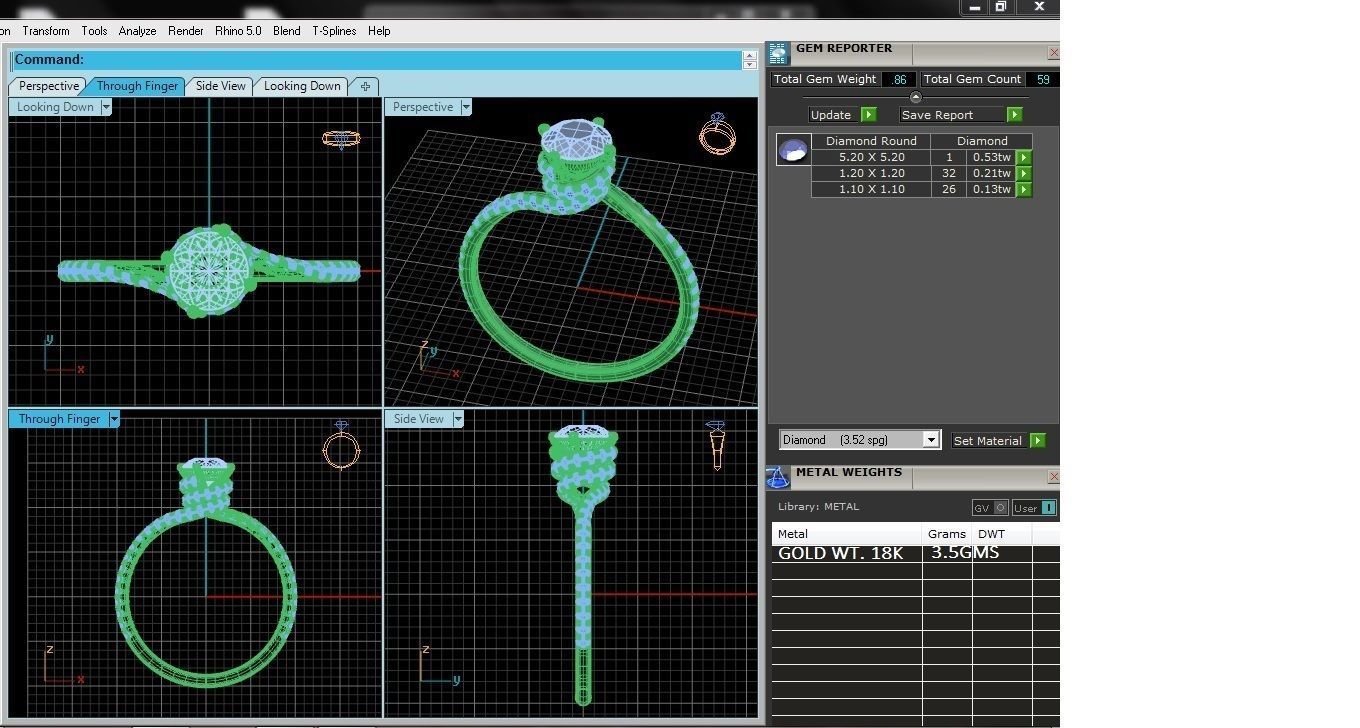Switch to the Side View viewport tab

[x=220, y=86]
